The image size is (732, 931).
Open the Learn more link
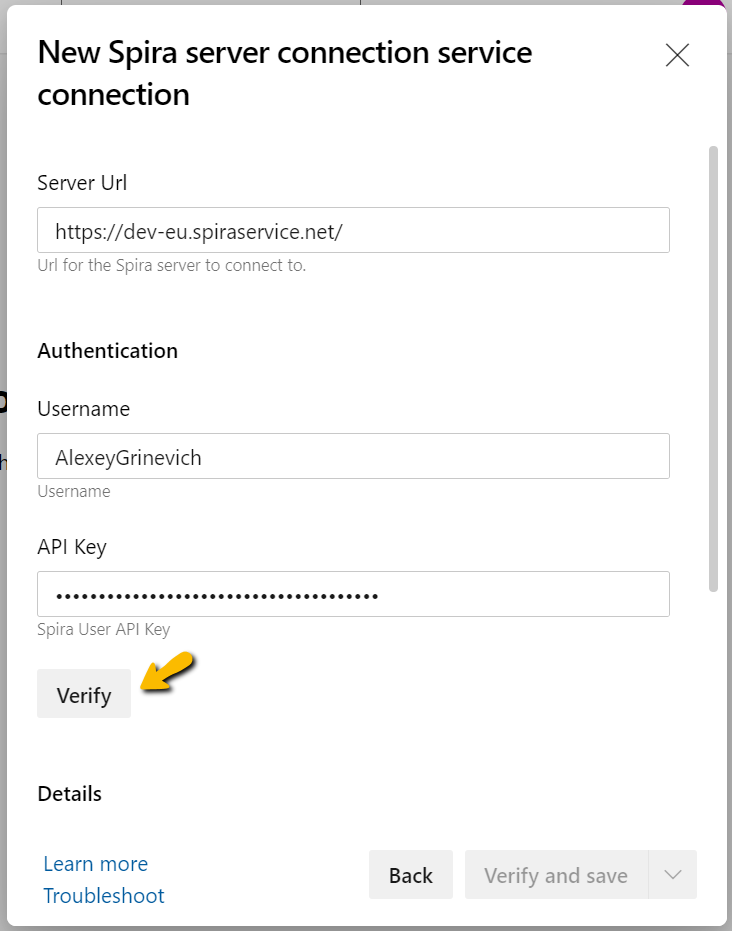point(96,864)
